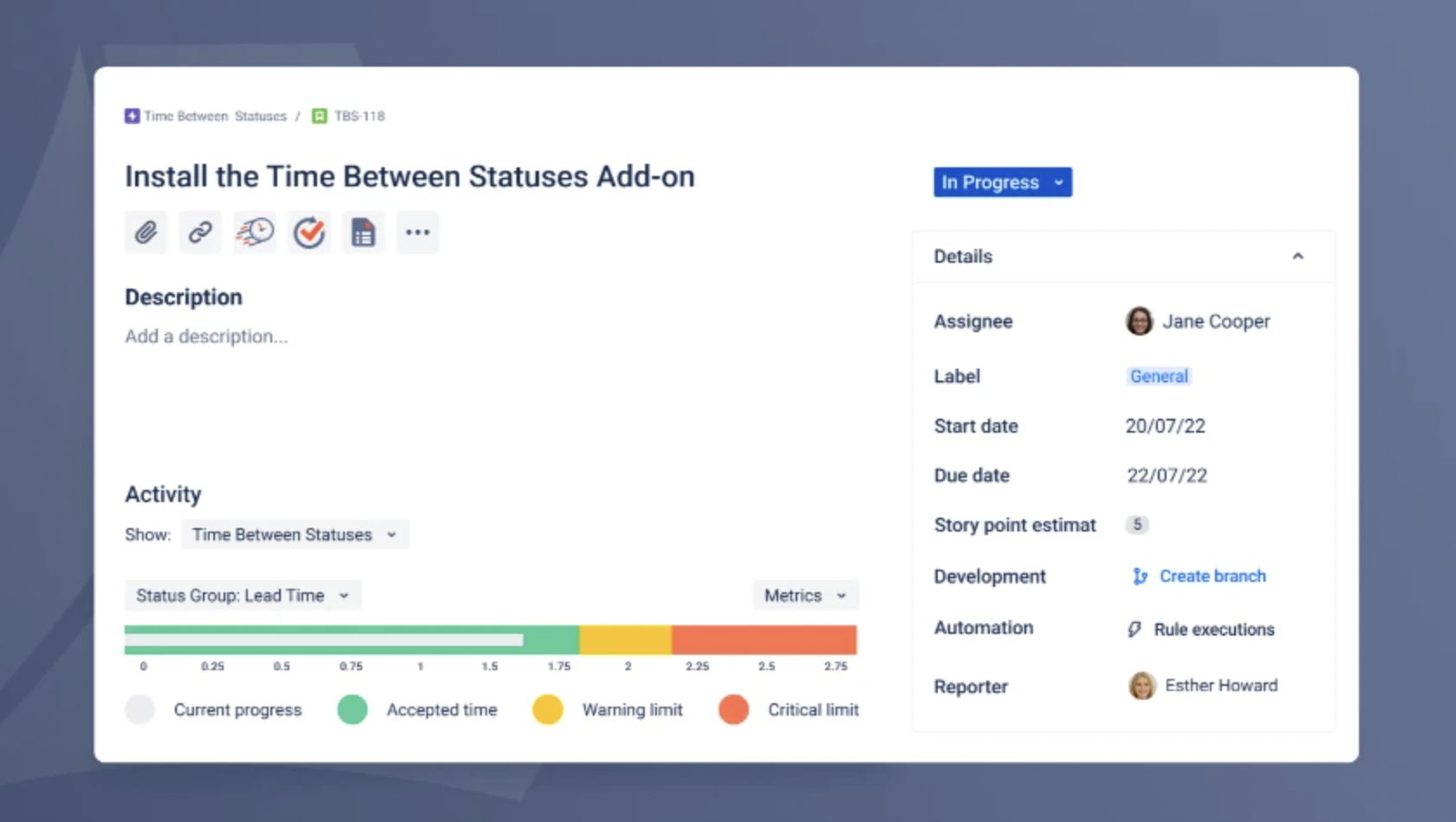The image size is (1456, 822).
Task: Select the TBS-118 breadcrumb link
Action: pyautogui.click(x=358, y=115)
